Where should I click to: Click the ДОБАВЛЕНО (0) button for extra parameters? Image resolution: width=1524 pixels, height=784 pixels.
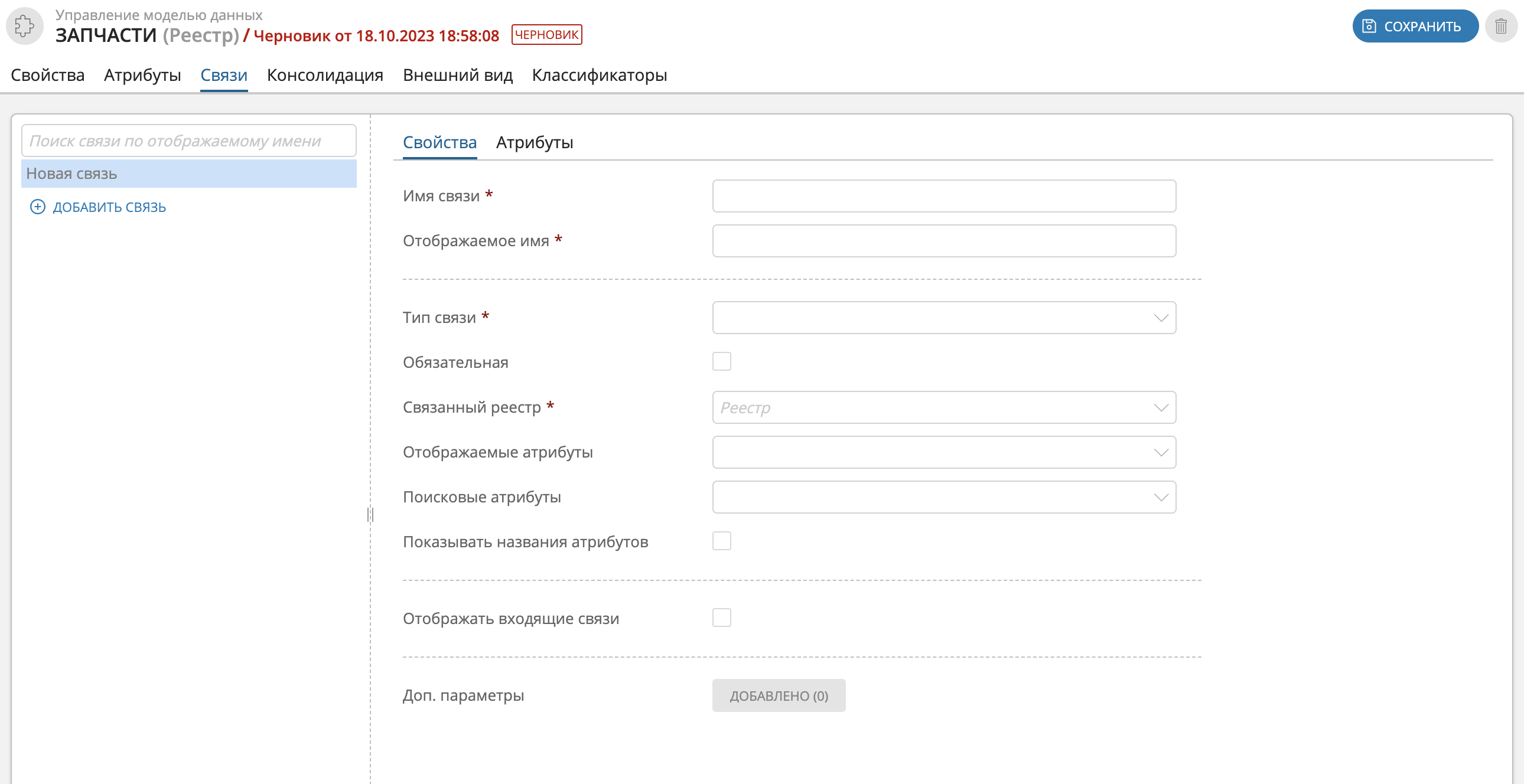[779, 694]
